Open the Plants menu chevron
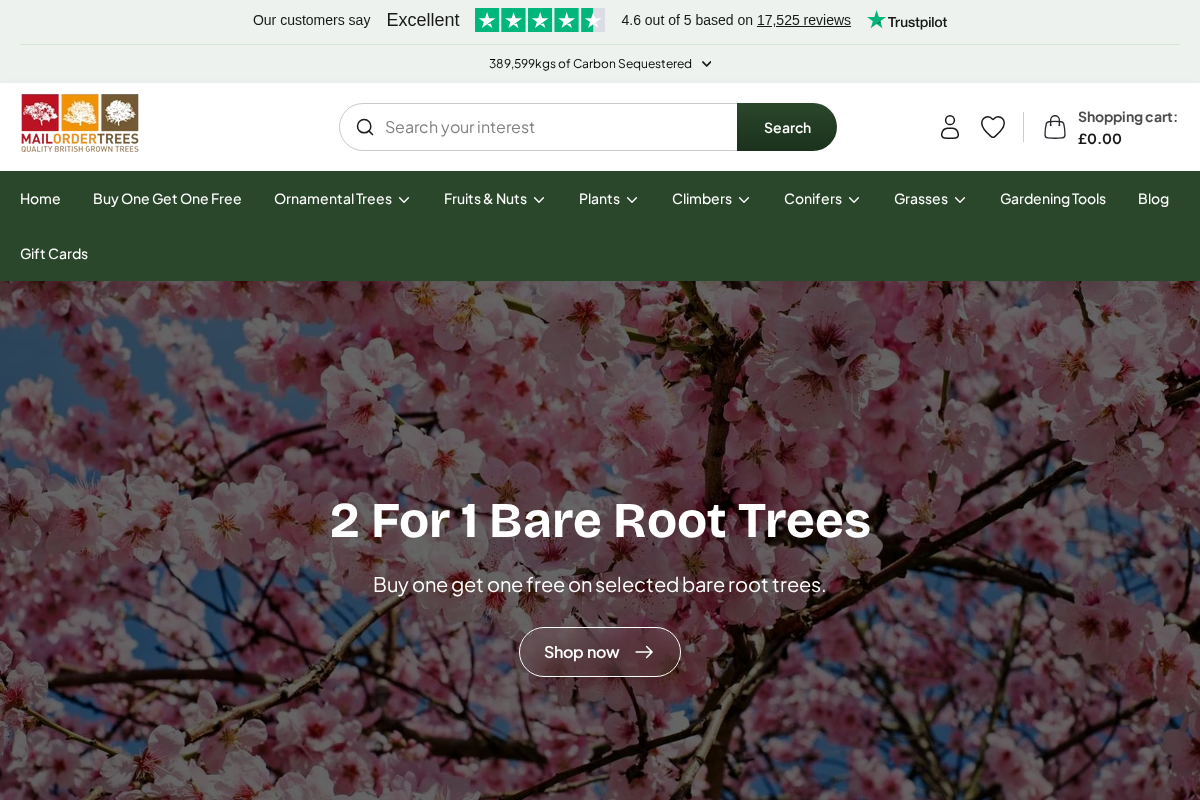This screenshot has height=800, width=1200. pos(632,199)
